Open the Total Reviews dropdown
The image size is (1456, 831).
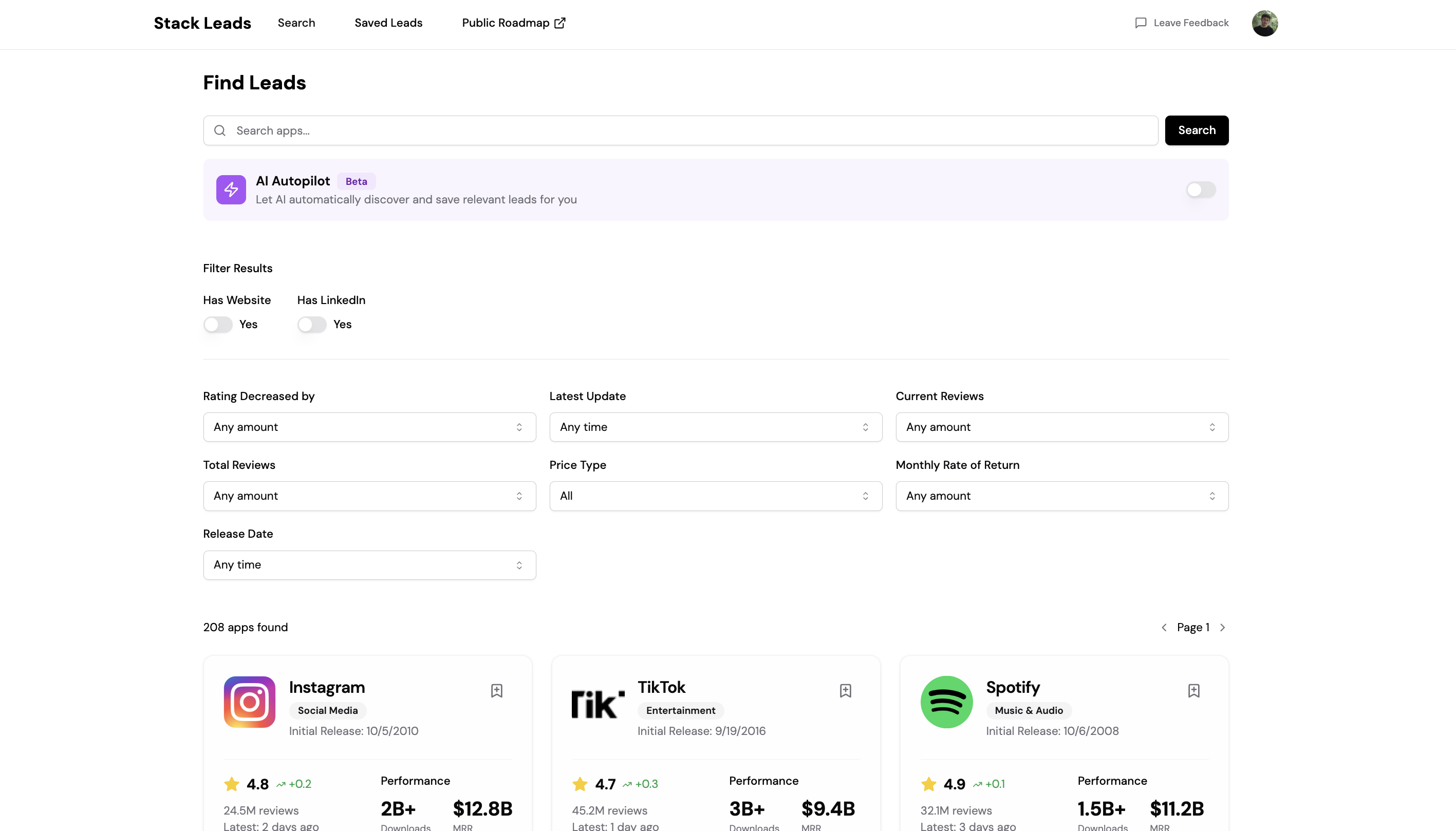click(x=369, y=496)
